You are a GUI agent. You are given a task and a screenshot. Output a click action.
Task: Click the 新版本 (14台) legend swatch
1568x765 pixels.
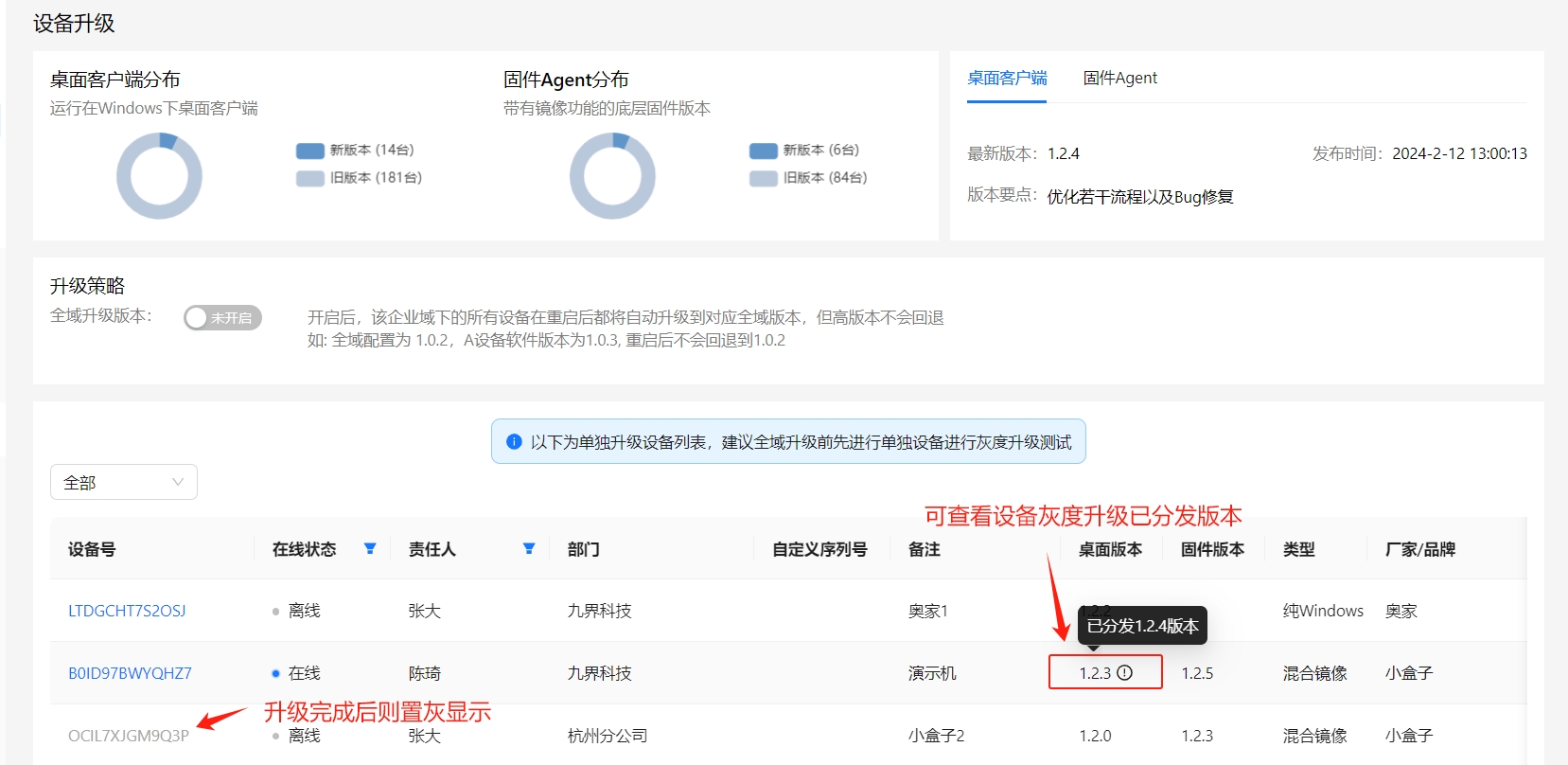click(x=310, y=151)
